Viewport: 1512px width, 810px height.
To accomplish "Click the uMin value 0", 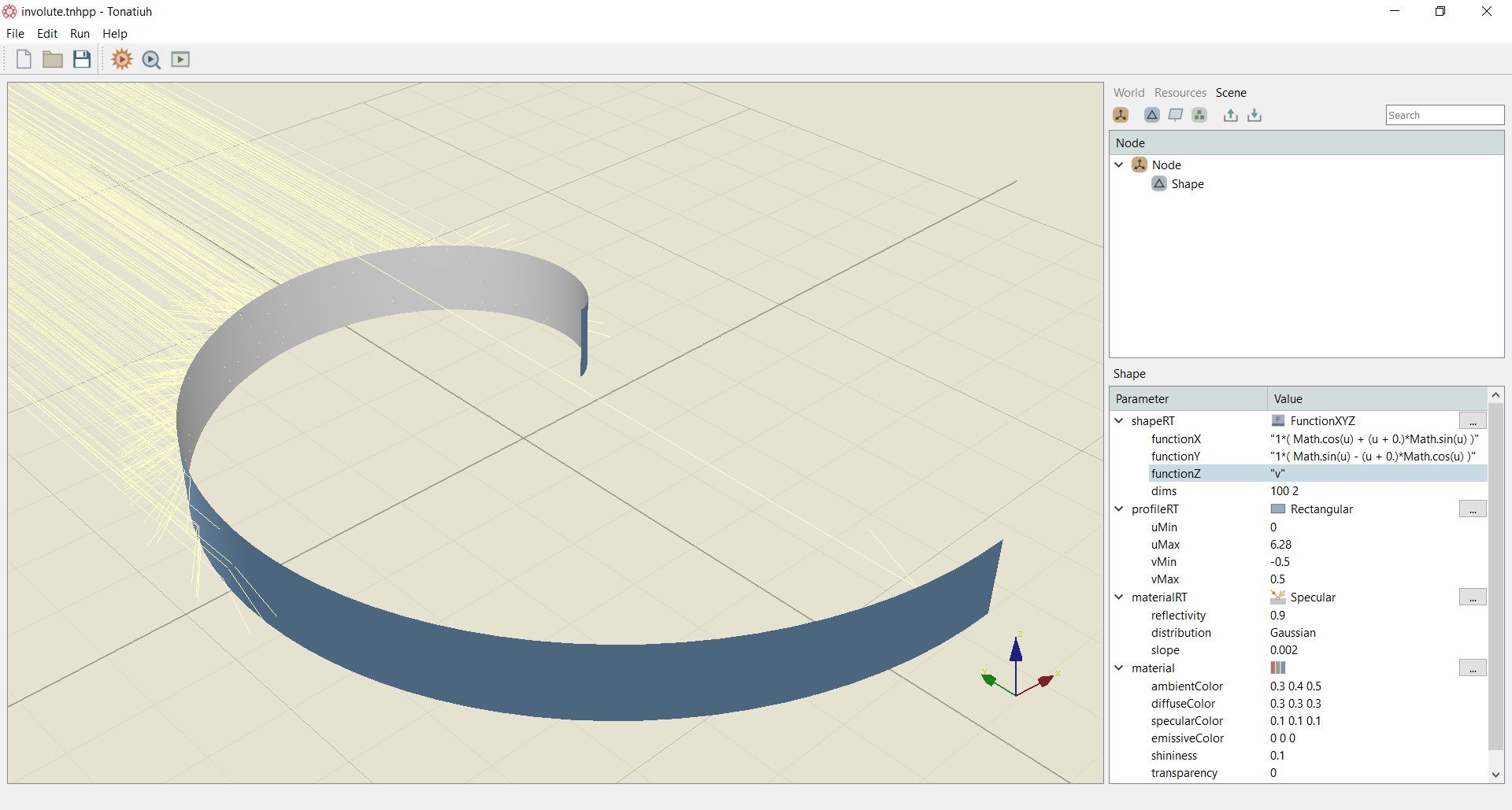I will tap(1273, 527).
